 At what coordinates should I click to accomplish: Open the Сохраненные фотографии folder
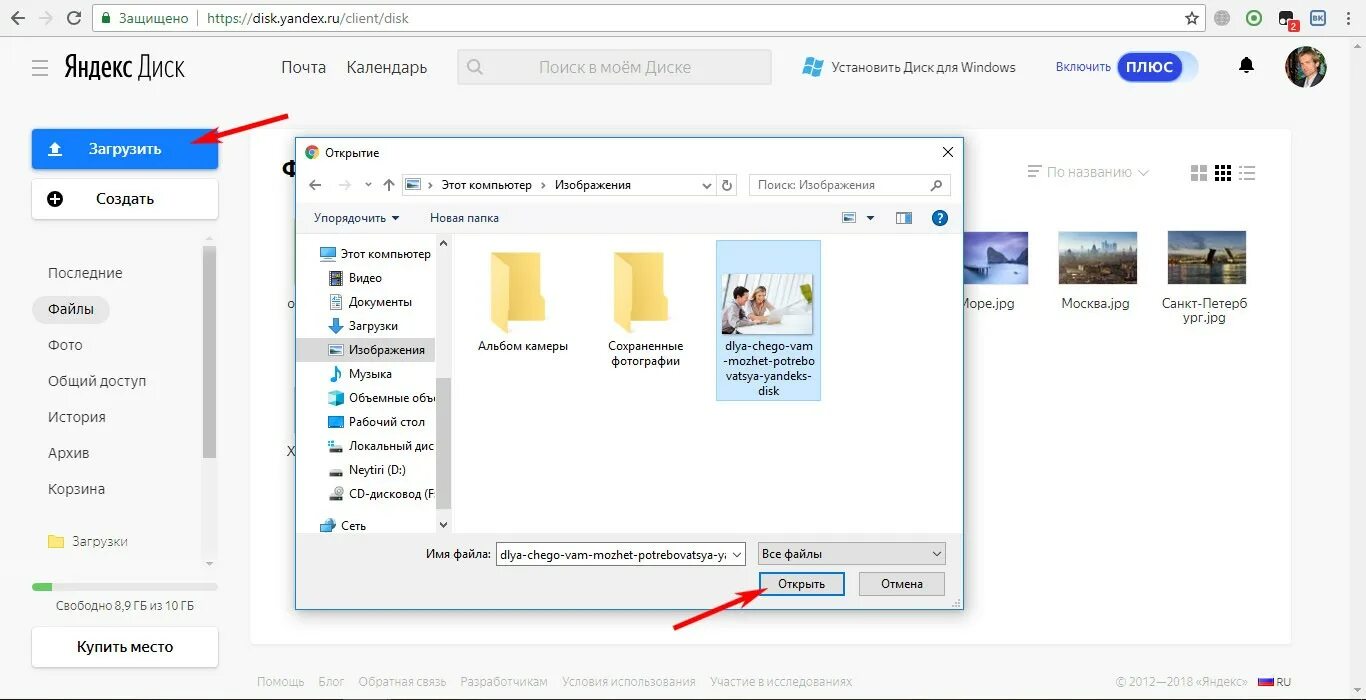click(x=645, y=309)
